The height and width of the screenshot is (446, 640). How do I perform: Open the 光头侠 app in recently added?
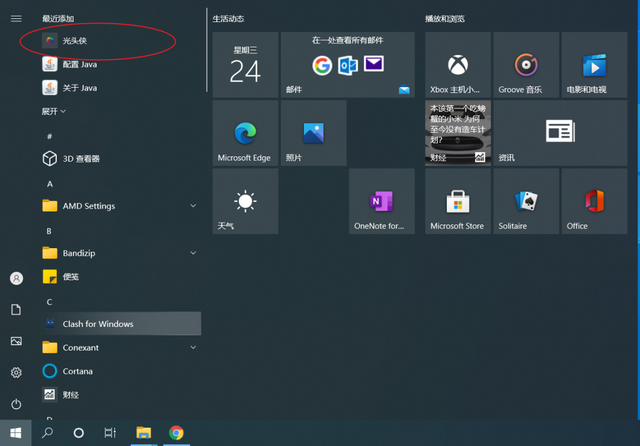(120, 40)
